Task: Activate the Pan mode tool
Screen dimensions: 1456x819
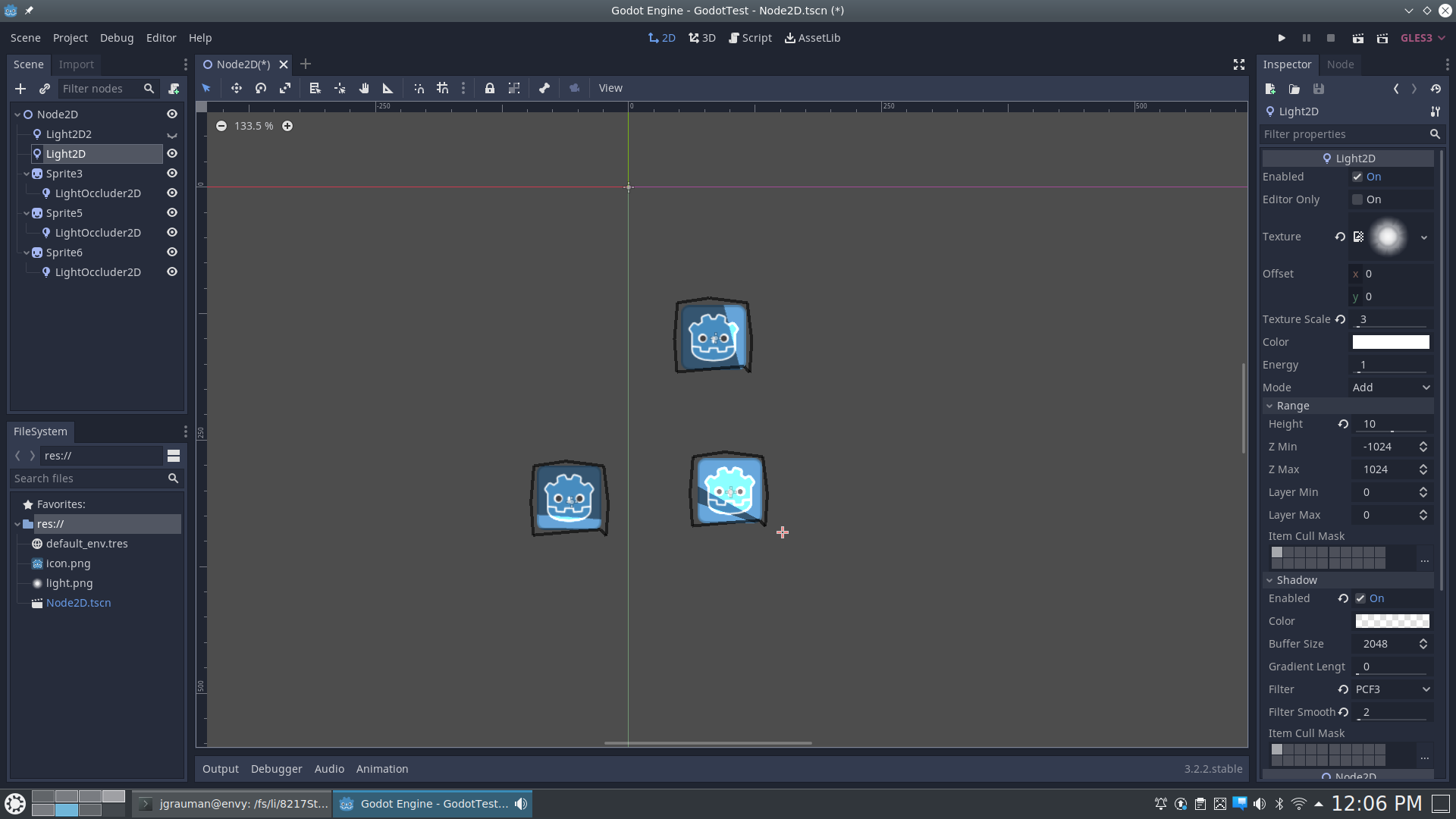Action: pos(363,88)
